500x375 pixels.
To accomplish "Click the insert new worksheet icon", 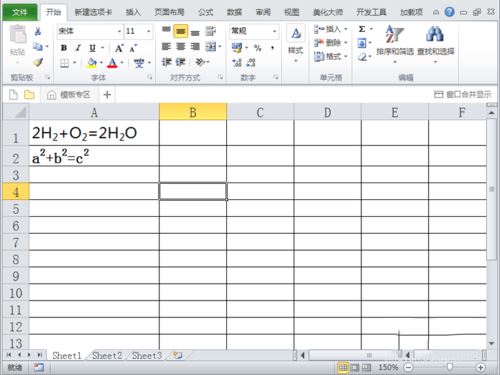I will pyautogui.click(x=178, y=356).
